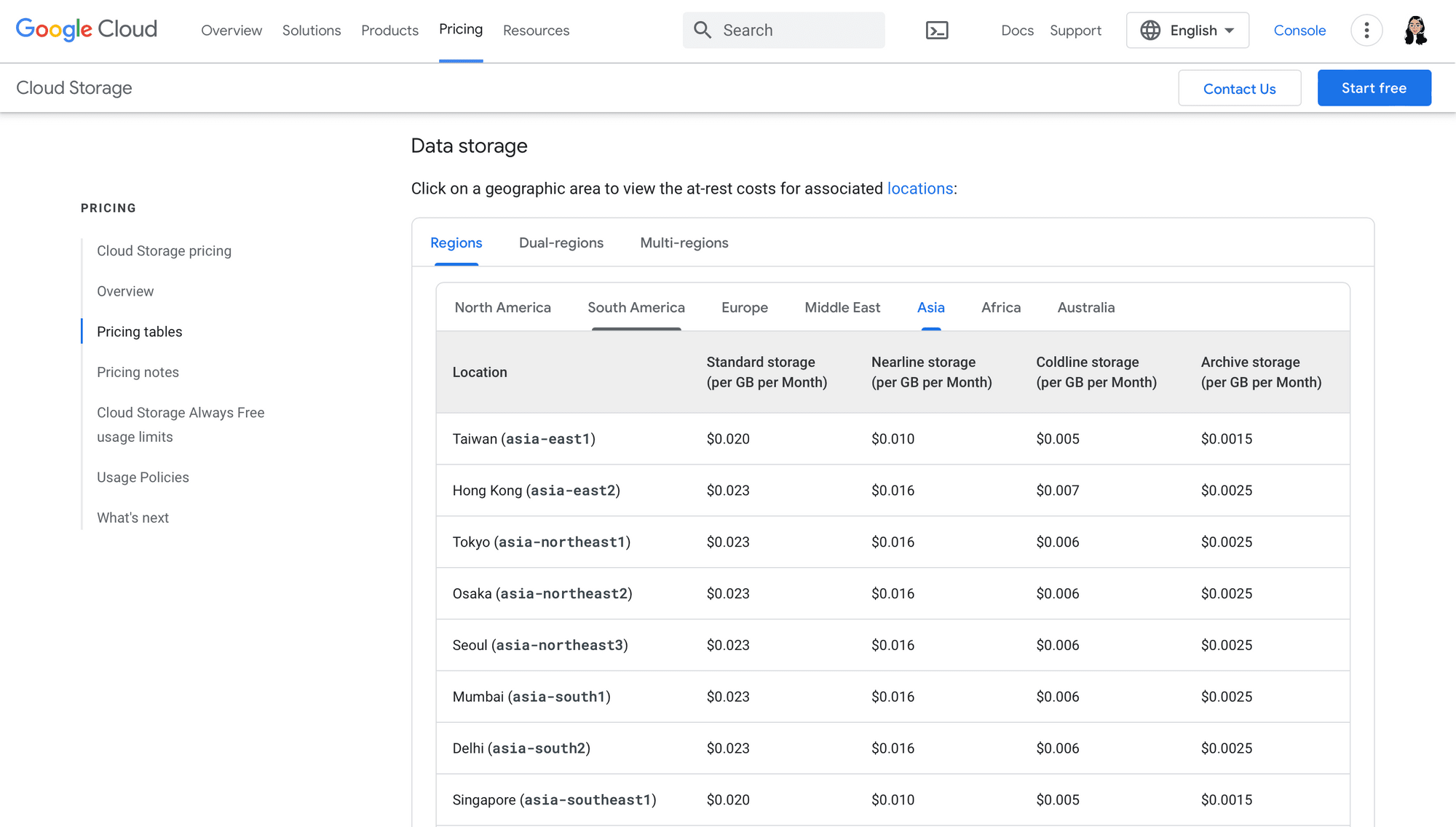
Task: Select the Africa region tab
Action: click(x=1000, y=307)
